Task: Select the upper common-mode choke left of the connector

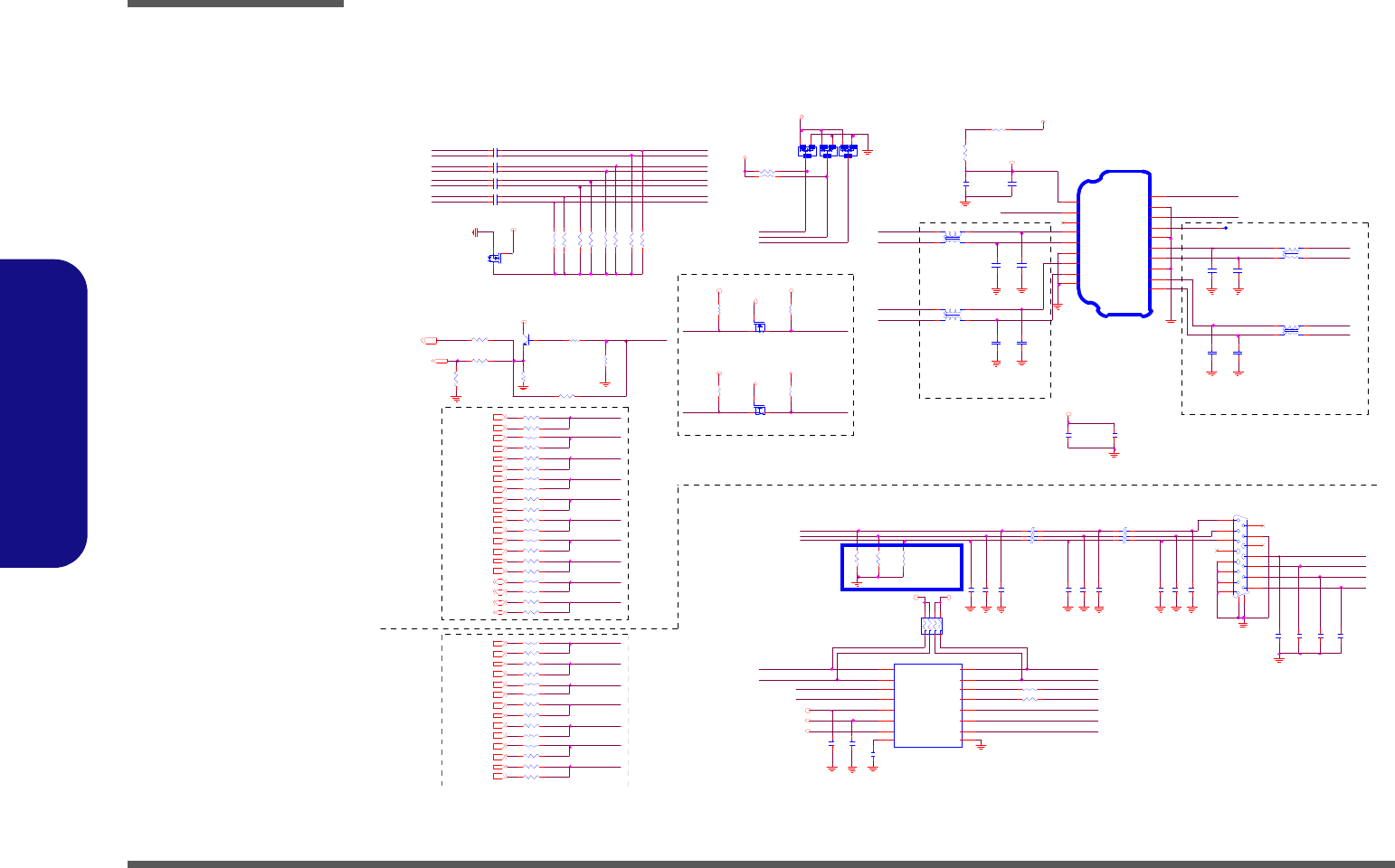Action: coord(952,238)
